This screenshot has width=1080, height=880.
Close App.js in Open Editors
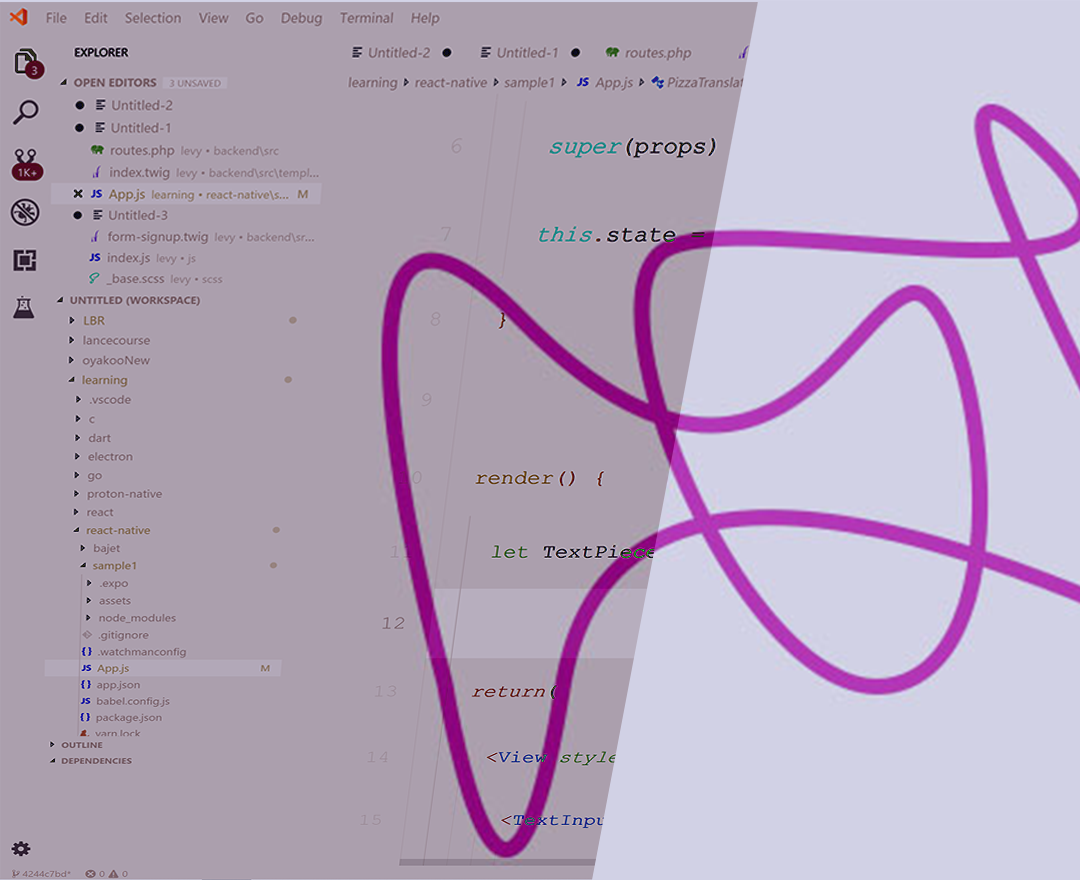(x=78, y=194)
